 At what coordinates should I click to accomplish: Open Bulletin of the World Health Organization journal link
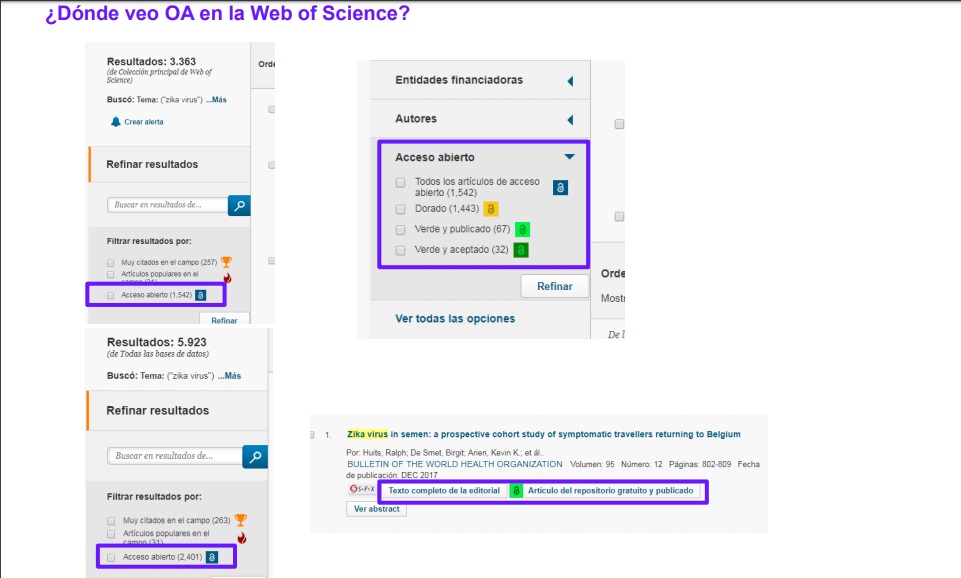(455, 464)
